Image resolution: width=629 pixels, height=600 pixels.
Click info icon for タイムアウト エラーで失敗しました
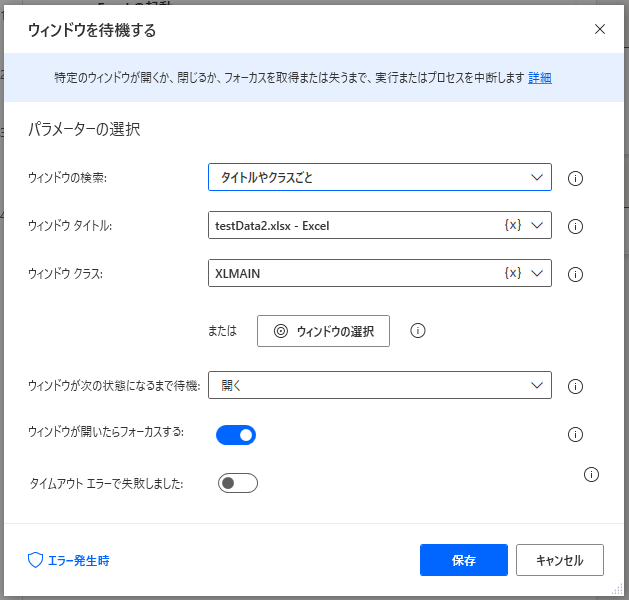pyautogui.click(x=591, y=474)
